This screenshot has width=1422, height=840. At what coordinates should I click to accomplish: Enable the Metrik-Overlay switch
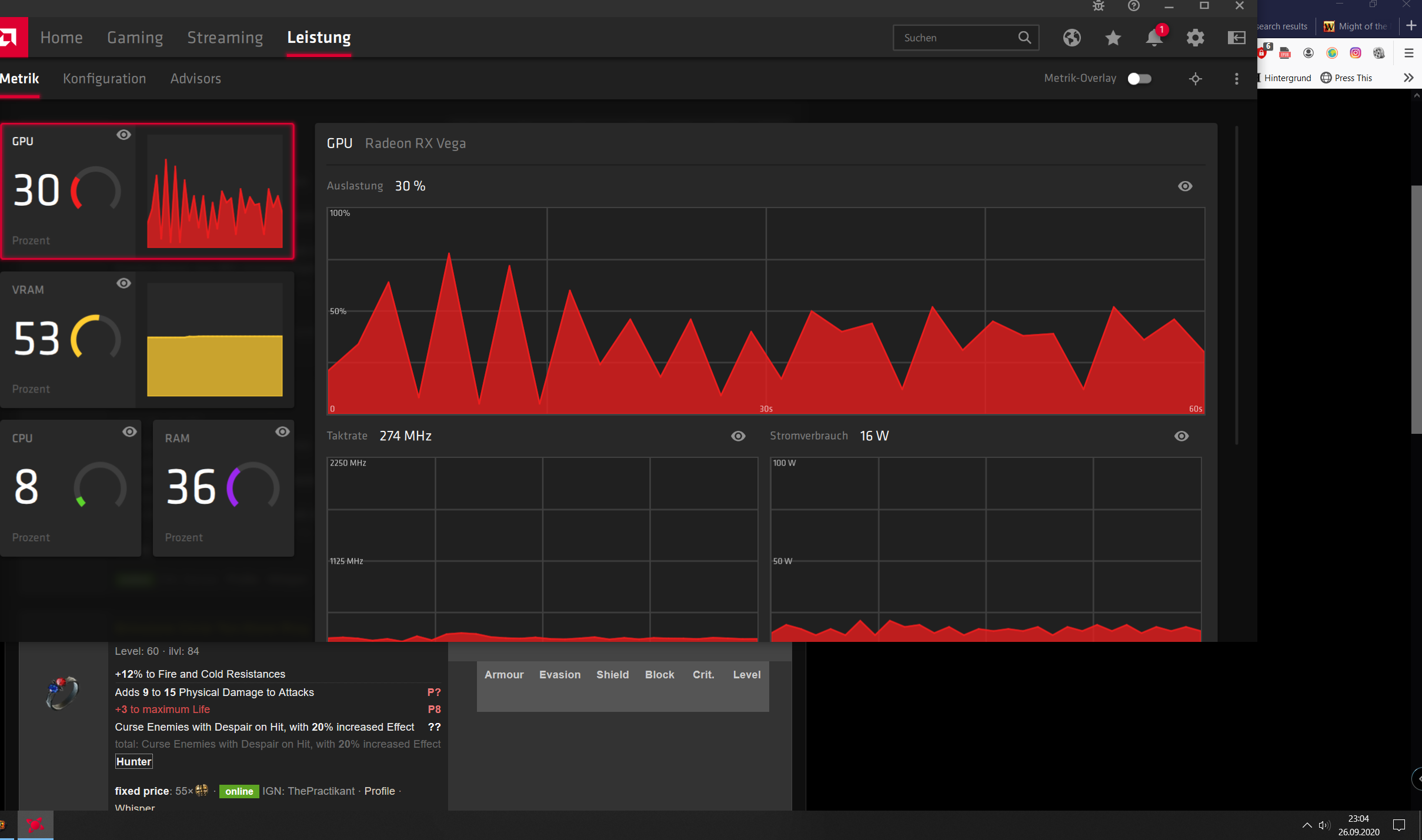click(1139, 79)
